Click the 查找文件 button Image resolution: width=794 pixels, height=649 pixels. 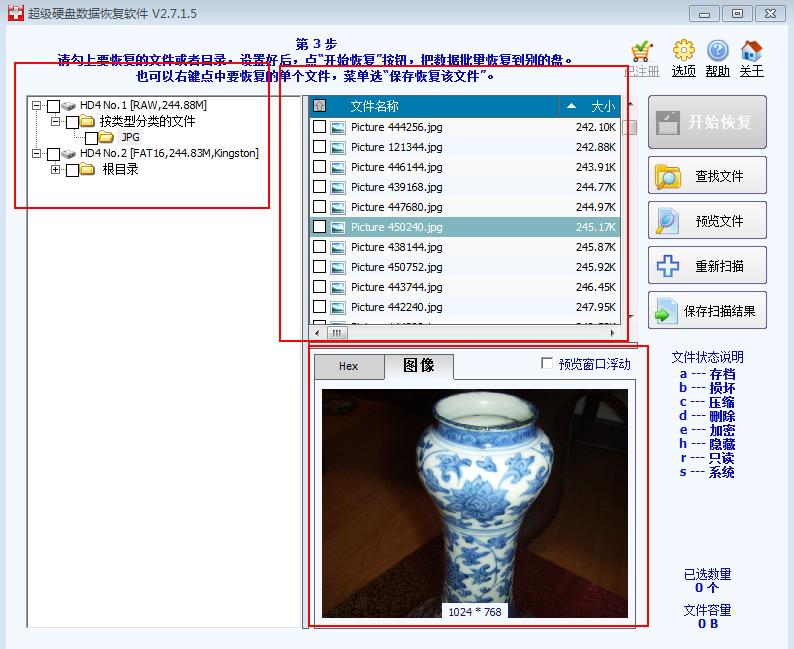[x=707, y=176]
